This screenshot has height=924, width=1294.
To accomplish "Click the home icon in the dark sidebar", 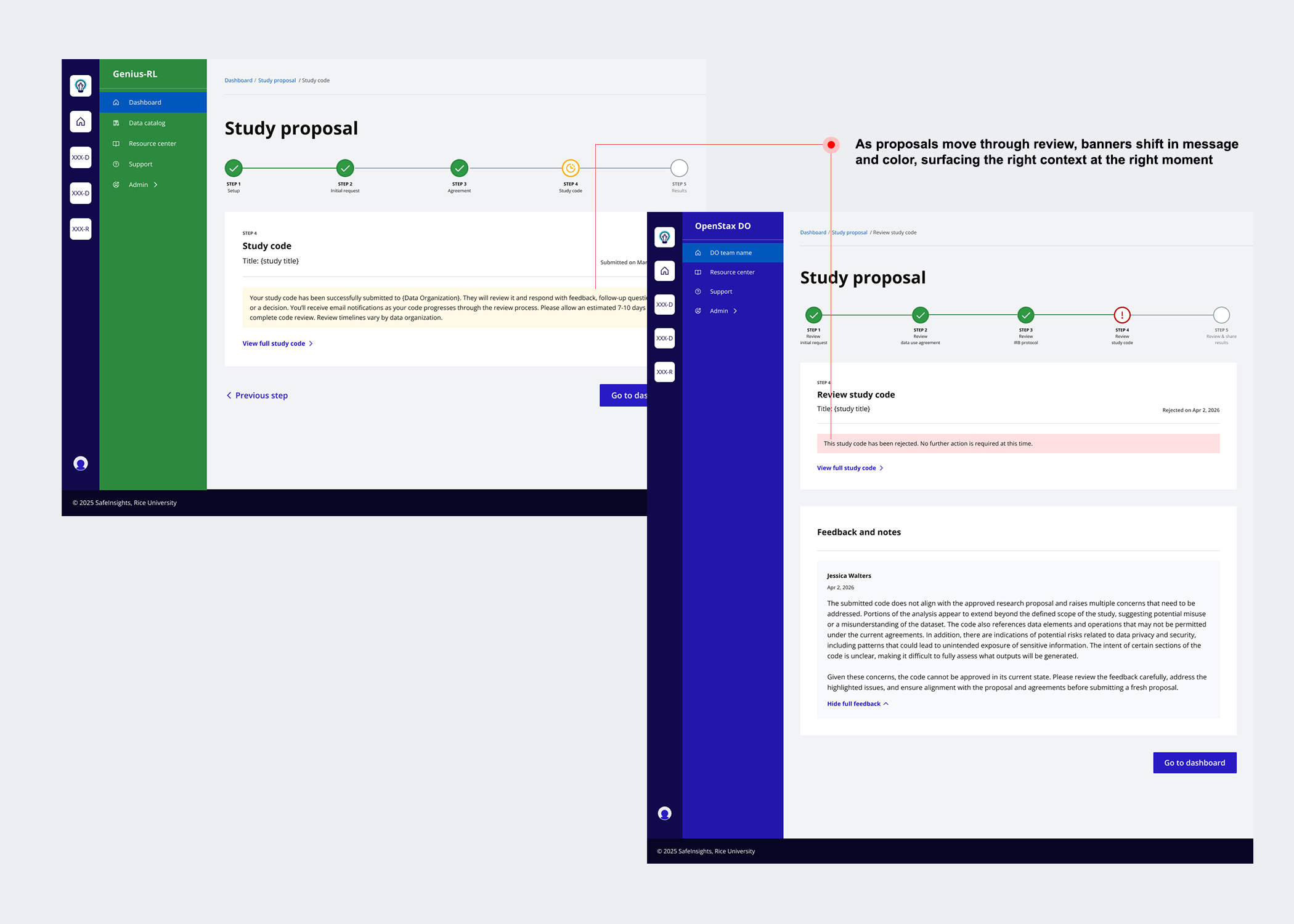I will coord(80,121).
